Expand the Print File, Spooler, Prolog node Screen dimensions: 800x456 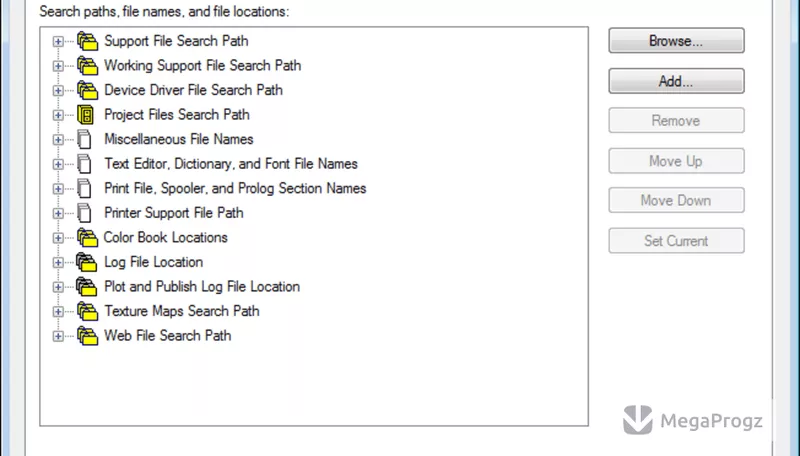(58, 189)
